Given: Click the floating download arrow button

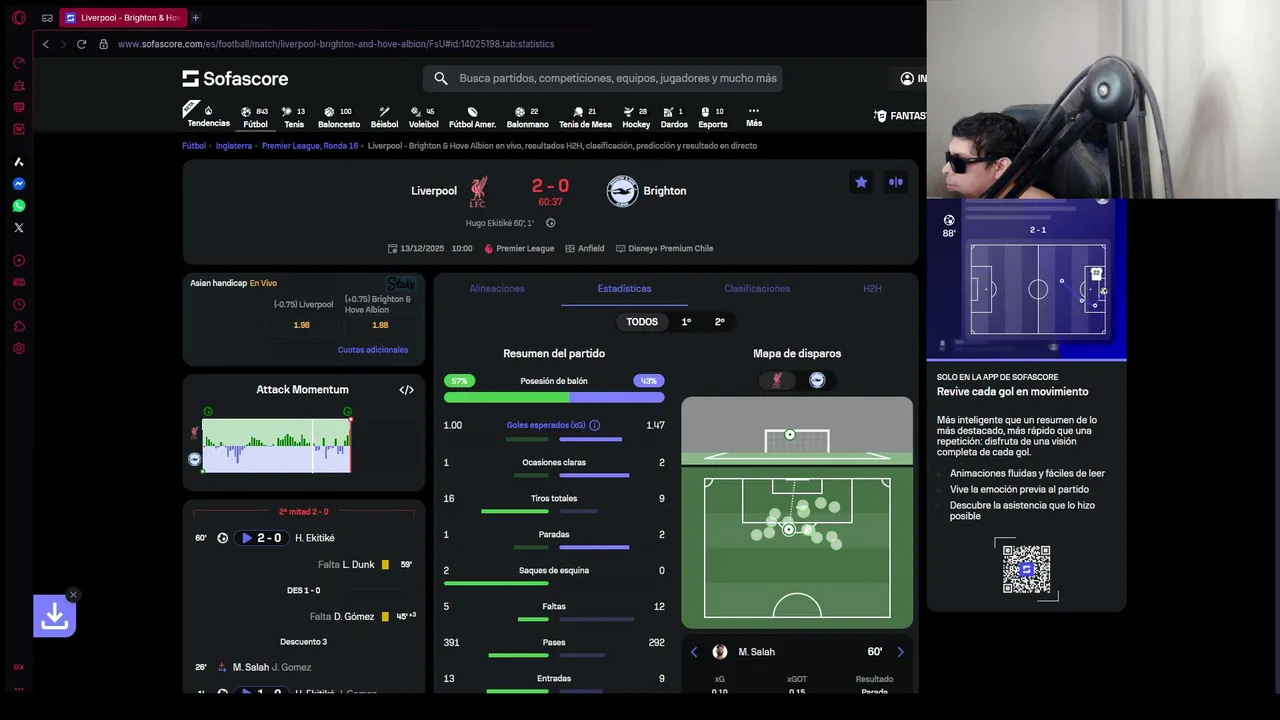Looking at the screenshot, I should (x=55, y=616).
